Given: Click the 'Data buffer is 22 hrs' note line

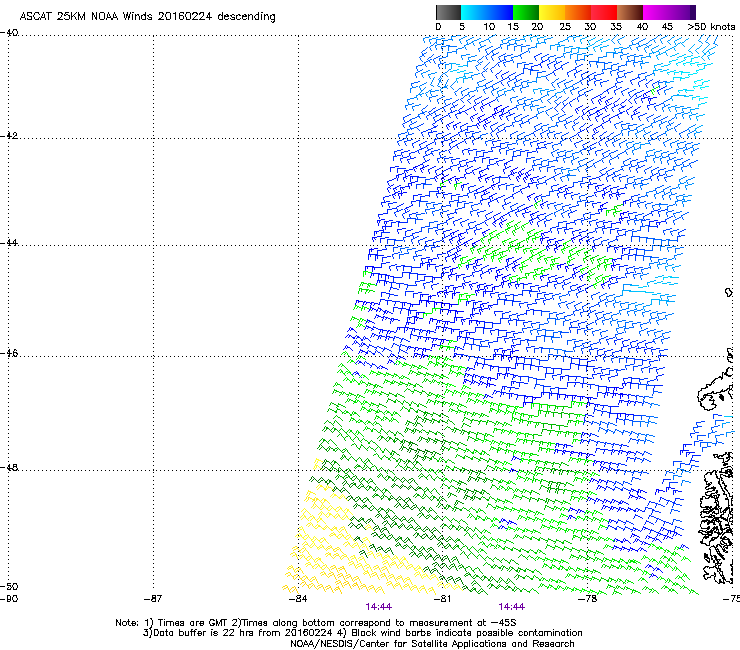Looking at the screenshot, I should [362, 633].
